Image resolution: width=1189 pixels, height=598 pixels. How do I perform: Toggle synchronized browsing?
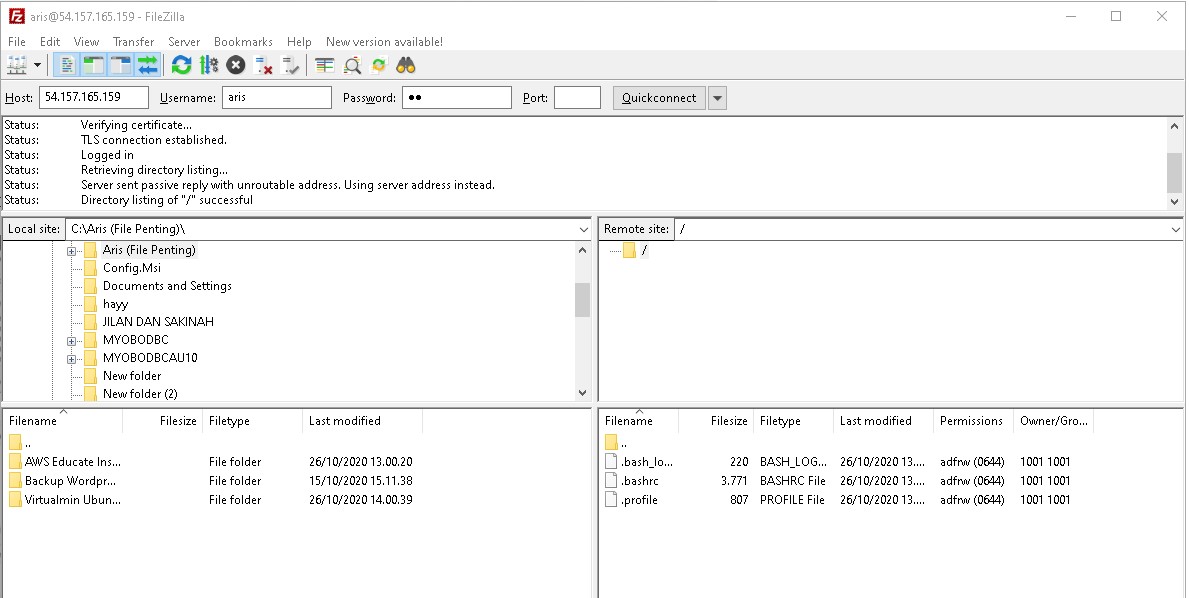pos(379,66)
